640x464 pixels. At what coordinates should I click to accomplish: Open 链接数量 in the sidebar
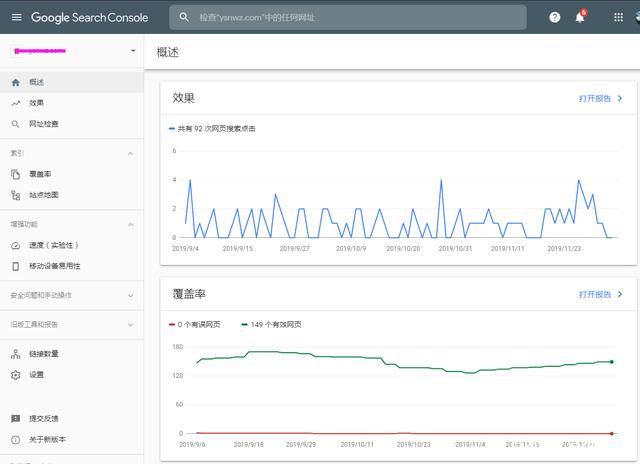point(71,354)
